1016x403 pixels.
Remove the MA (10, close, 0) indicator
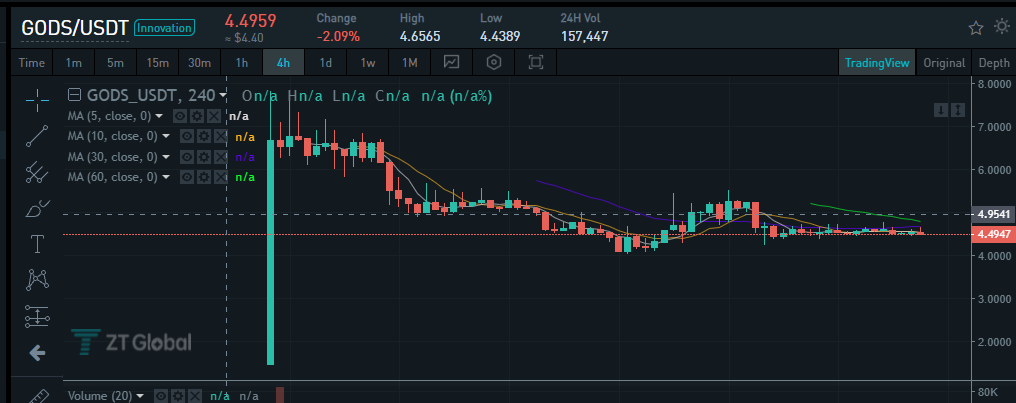222,137
